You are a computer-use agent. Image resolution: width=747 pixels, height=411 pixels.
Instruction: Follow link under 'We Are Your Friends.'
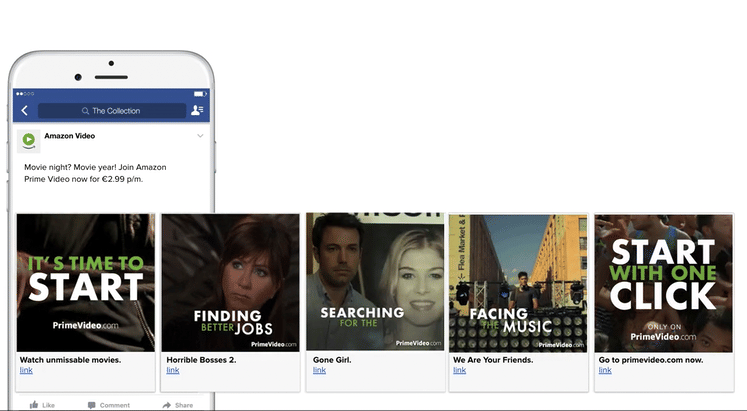click(x=459, y=370)
